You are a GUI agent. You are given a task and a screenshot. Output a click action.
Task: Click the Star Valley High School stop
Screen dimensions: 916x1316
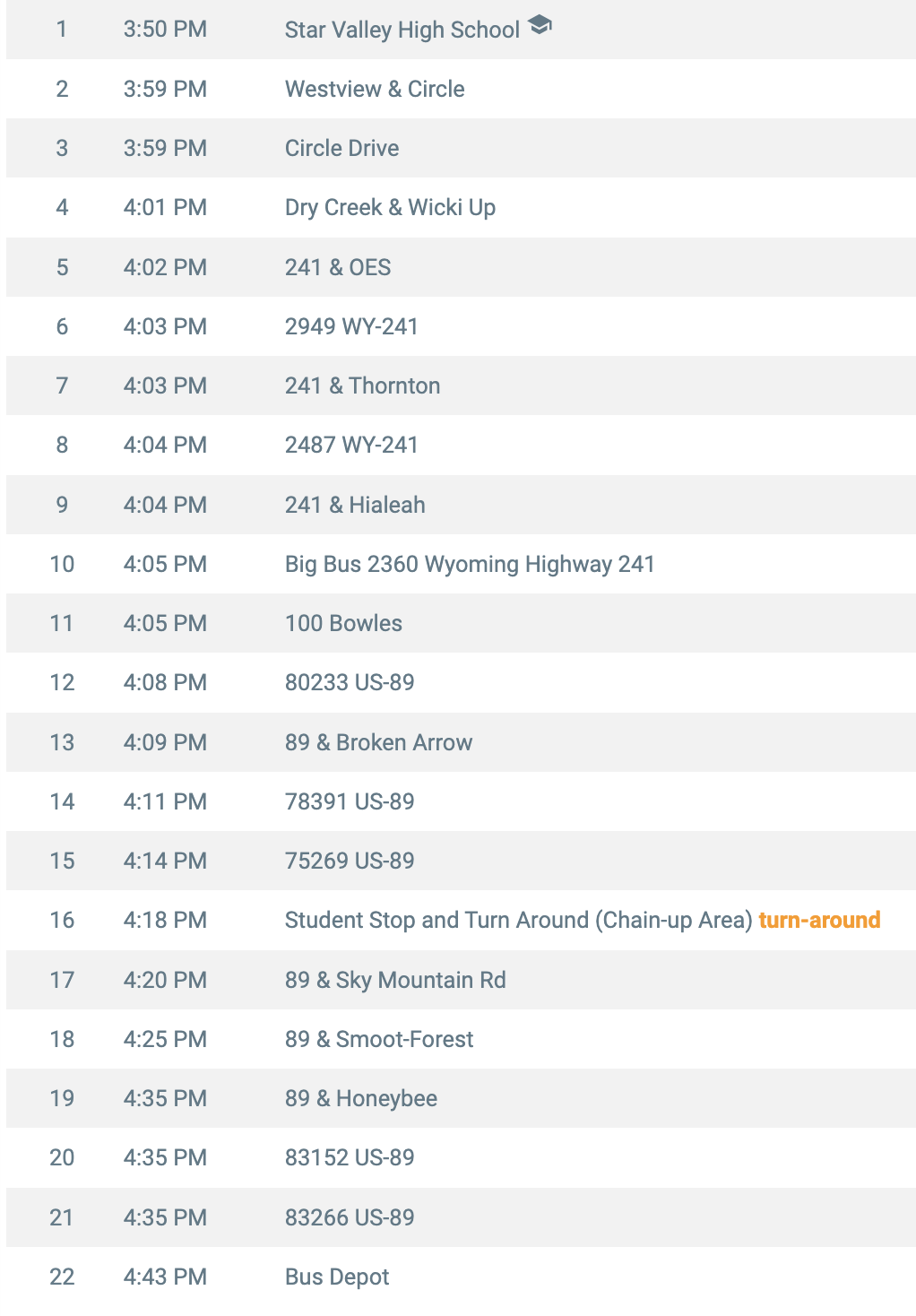402,30
